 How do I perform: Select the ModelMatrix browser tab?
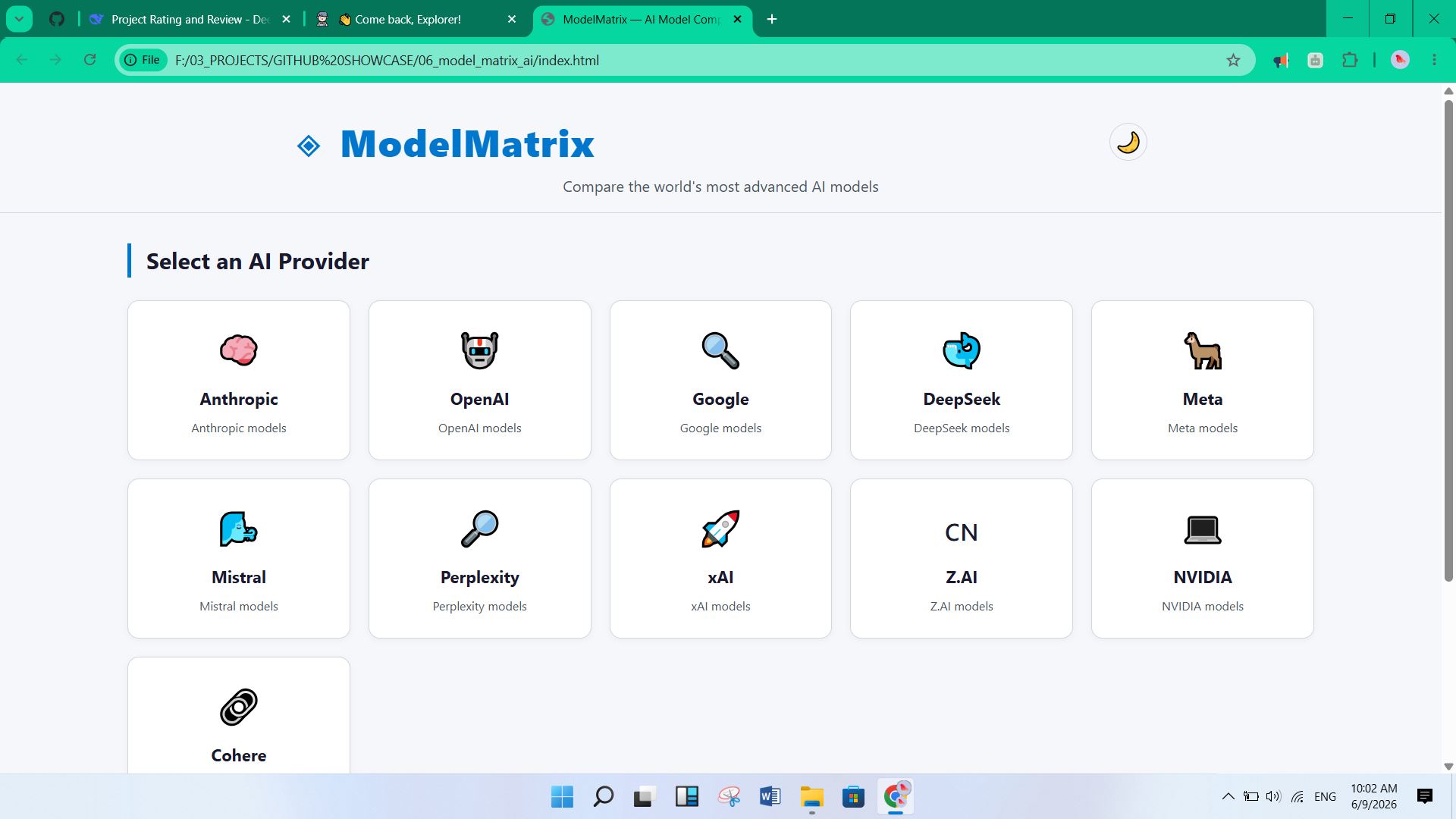[x=641, y=20]
